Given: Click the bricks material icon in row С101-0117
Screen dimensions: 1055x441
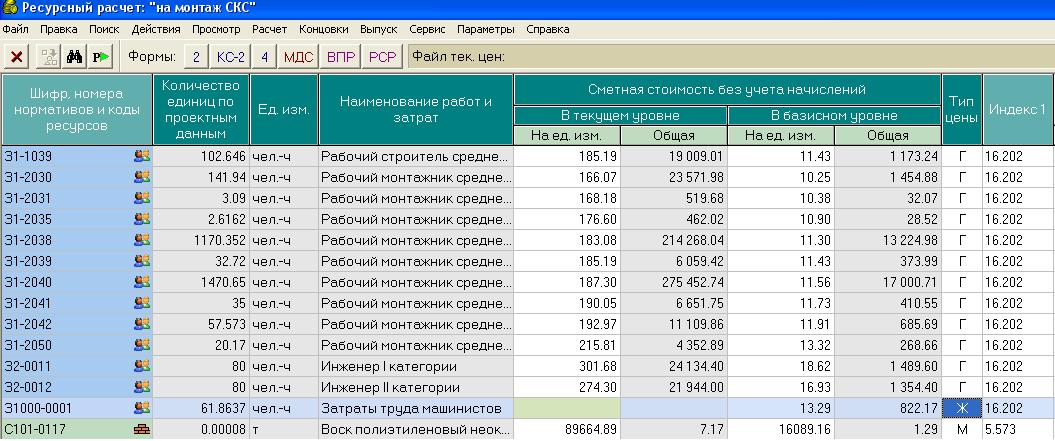Looking at the screenshot, I should point(142,429).
